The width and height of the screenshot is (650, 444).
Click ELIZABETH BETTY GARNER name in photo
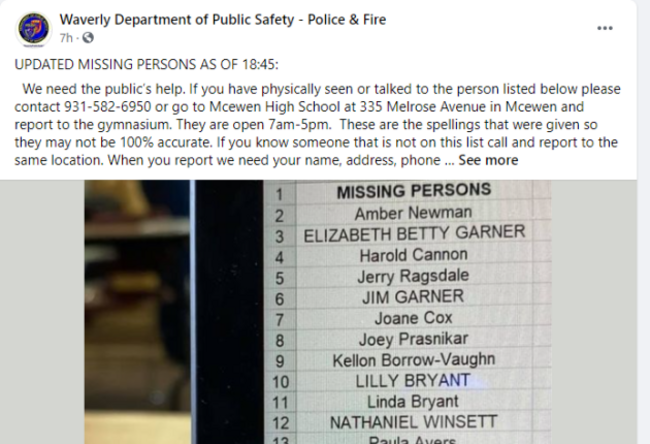[x=415, y=233]
